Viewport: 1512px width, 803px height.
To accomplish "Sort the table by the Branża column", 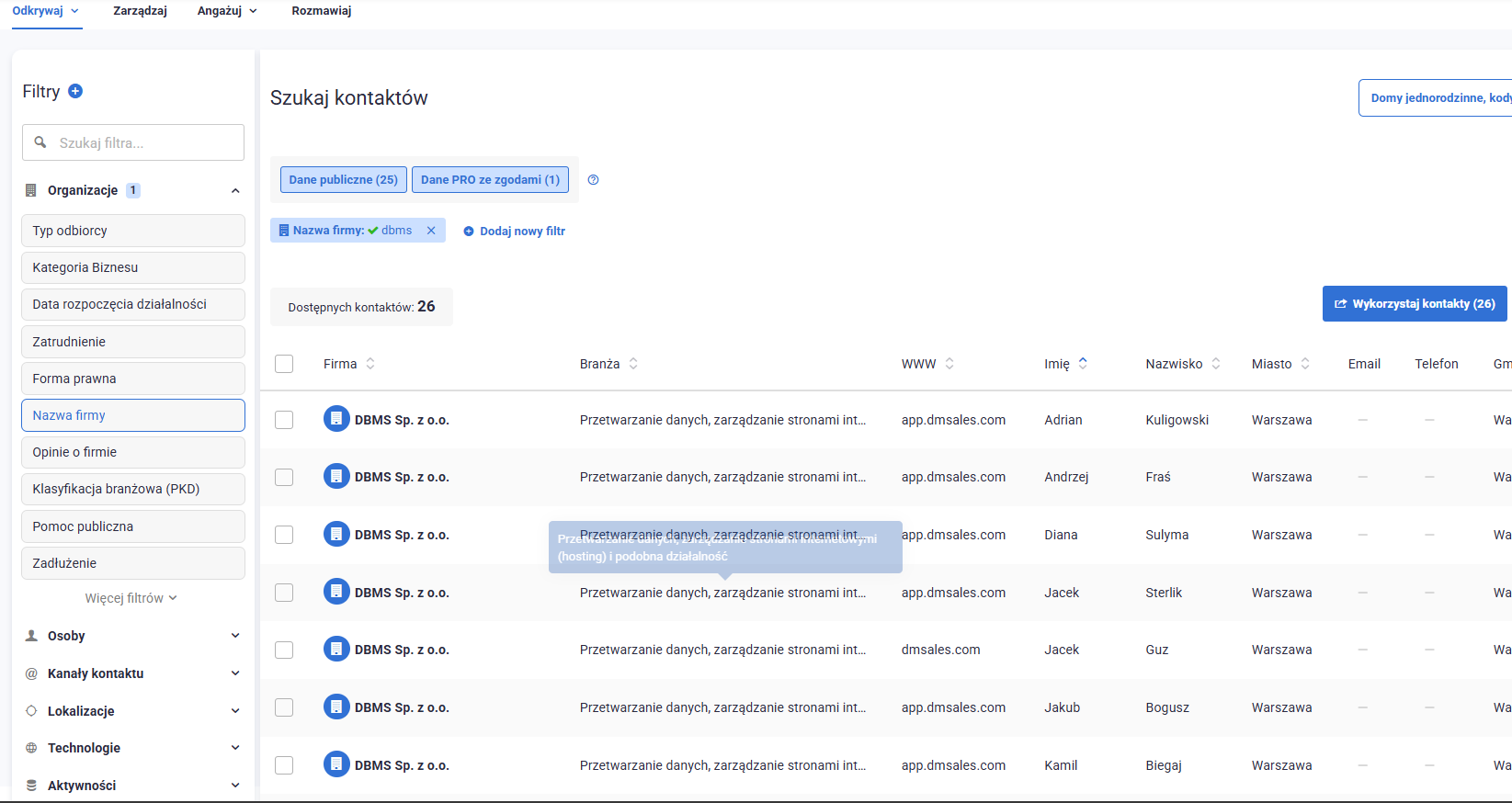I will click(x=633, y=364).
